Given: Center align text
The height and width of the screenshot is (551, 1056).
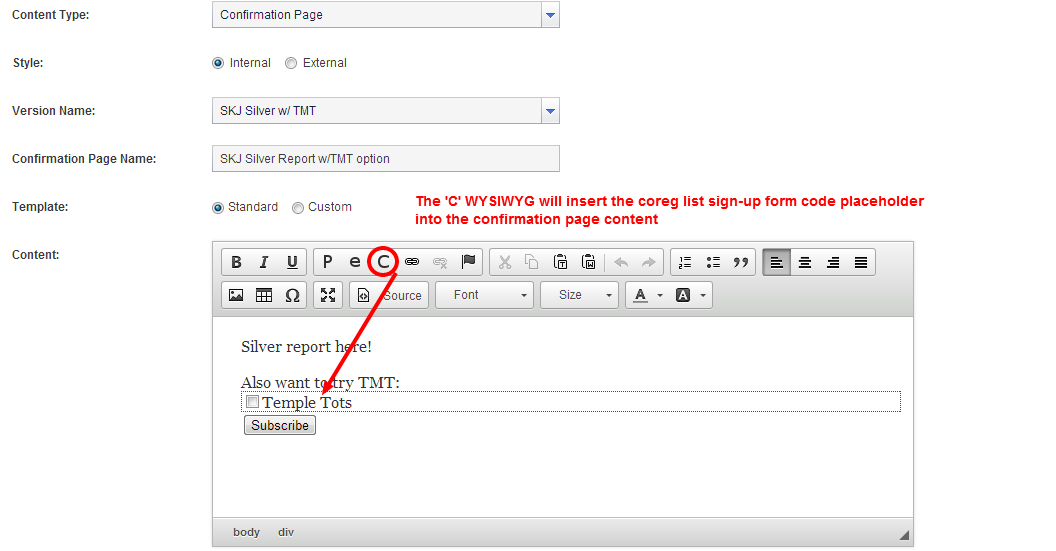Looking at the screenshot, I should [x=805, y=262].
